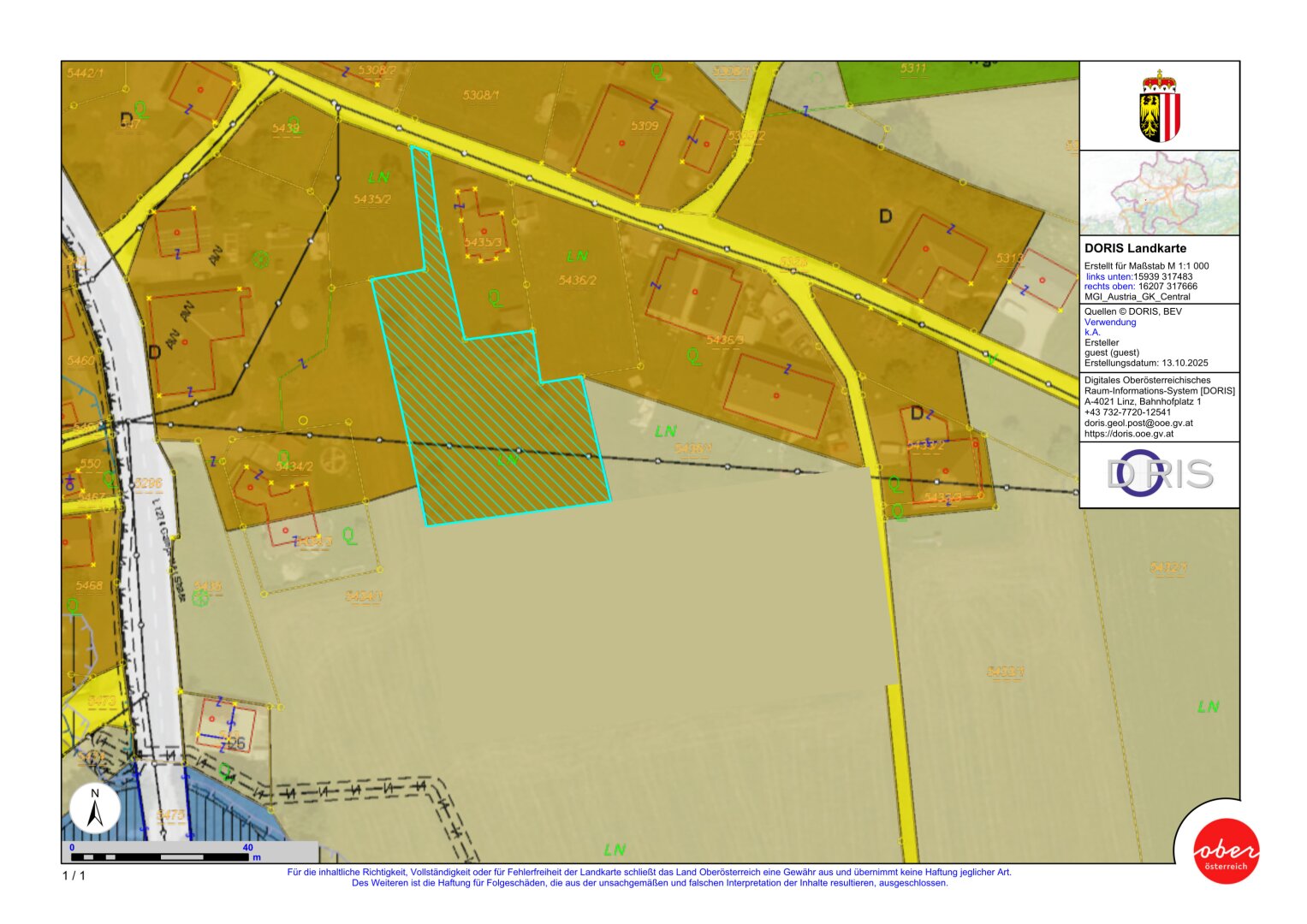Click parcel label 5435/2
1307x924 pixels.
click(372, 199)
